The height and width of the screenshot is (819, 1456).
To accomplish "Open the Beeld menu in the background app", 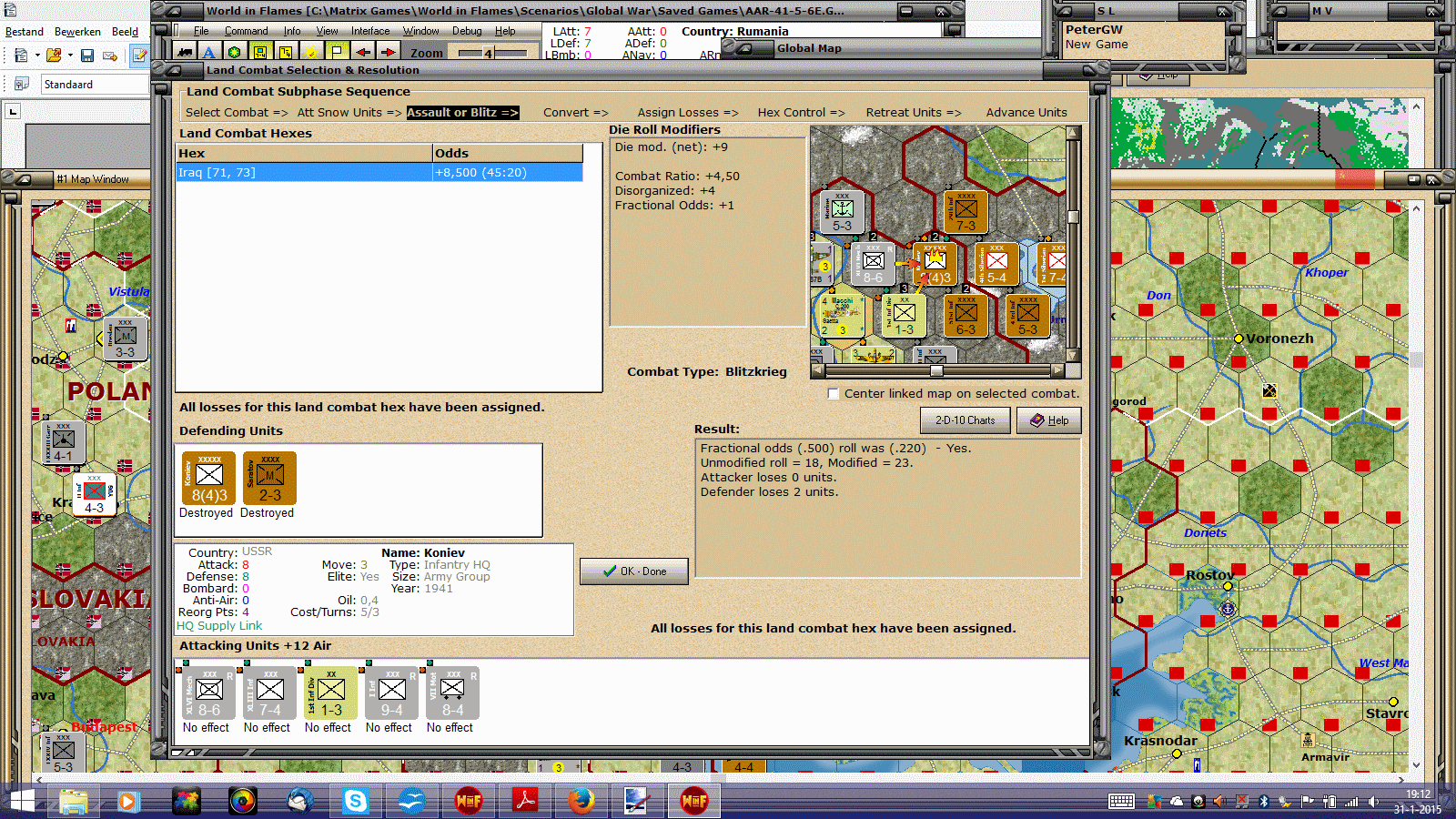I will pyautogui.click(x=126, y=32).
